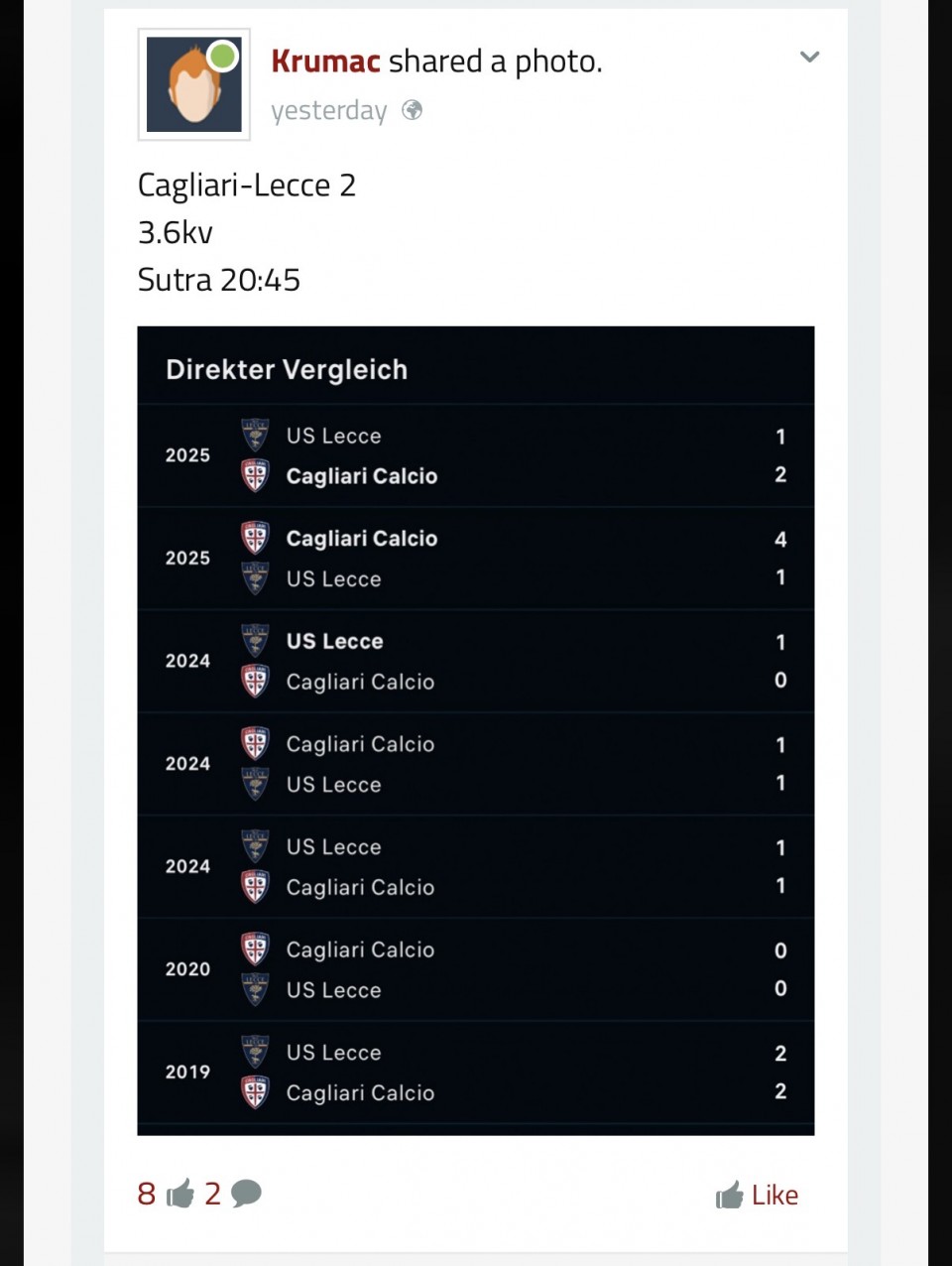
Task: Click the US Lecce crest in the 2019 match
Action: coord(255,1052)
